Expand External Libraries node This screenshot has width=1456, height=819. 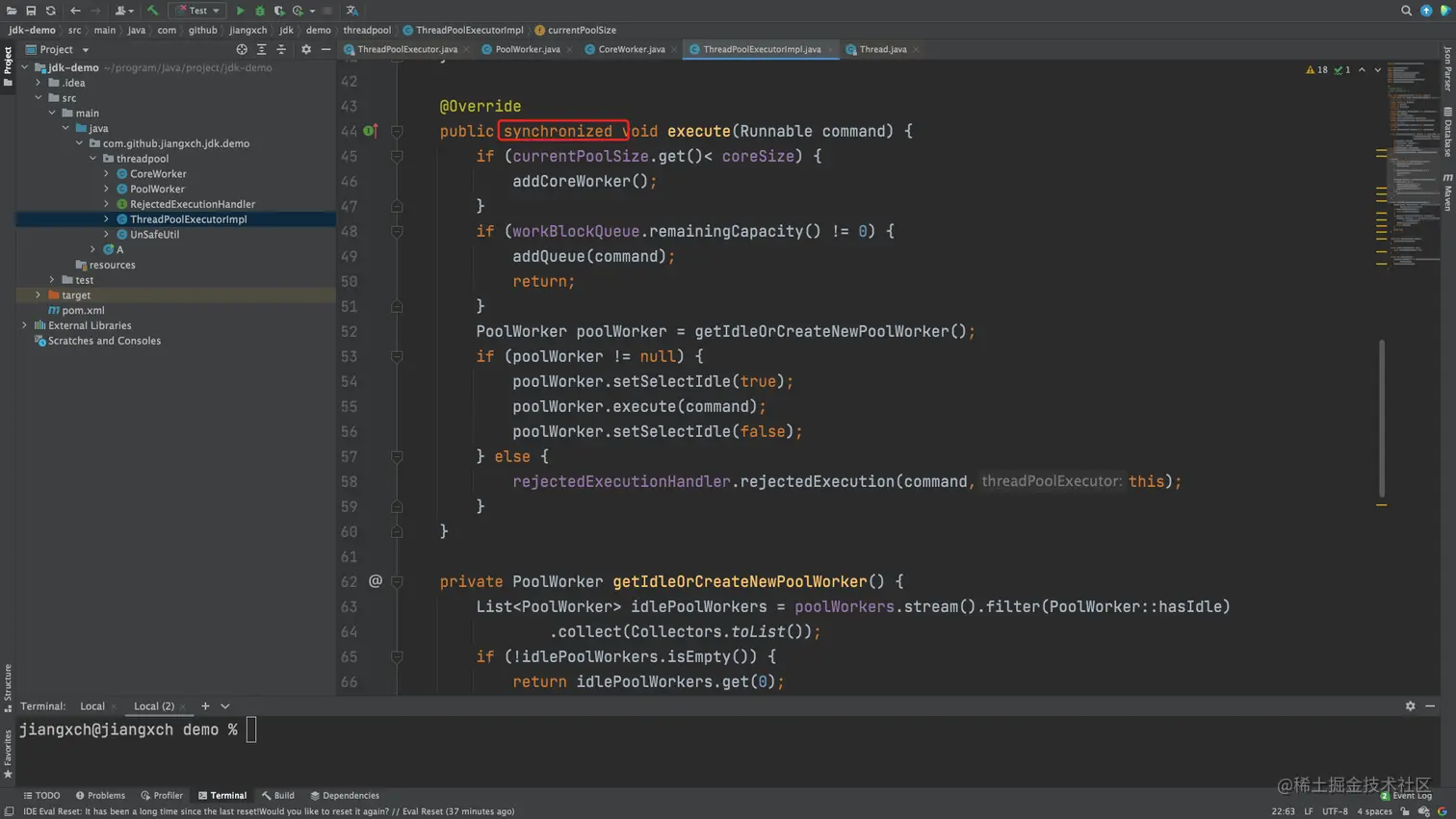click(25, 325)
